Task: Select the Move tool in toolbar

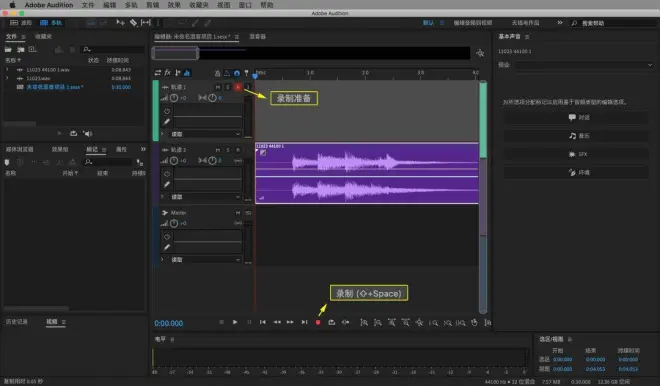Action: click(120, 23)
